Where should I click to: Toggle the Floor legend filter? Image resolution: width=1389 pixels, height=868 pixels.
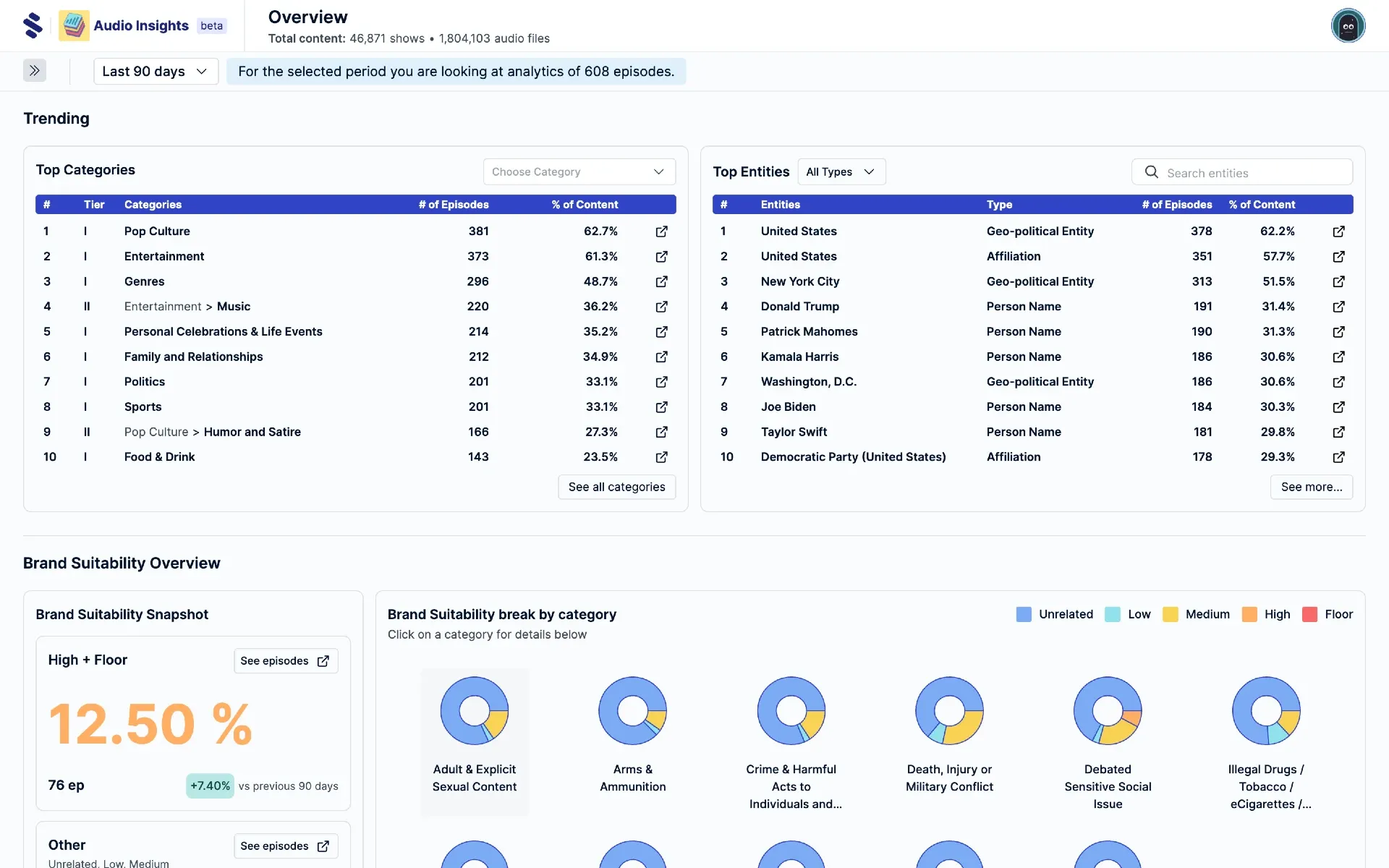(x=1309, y=614)
